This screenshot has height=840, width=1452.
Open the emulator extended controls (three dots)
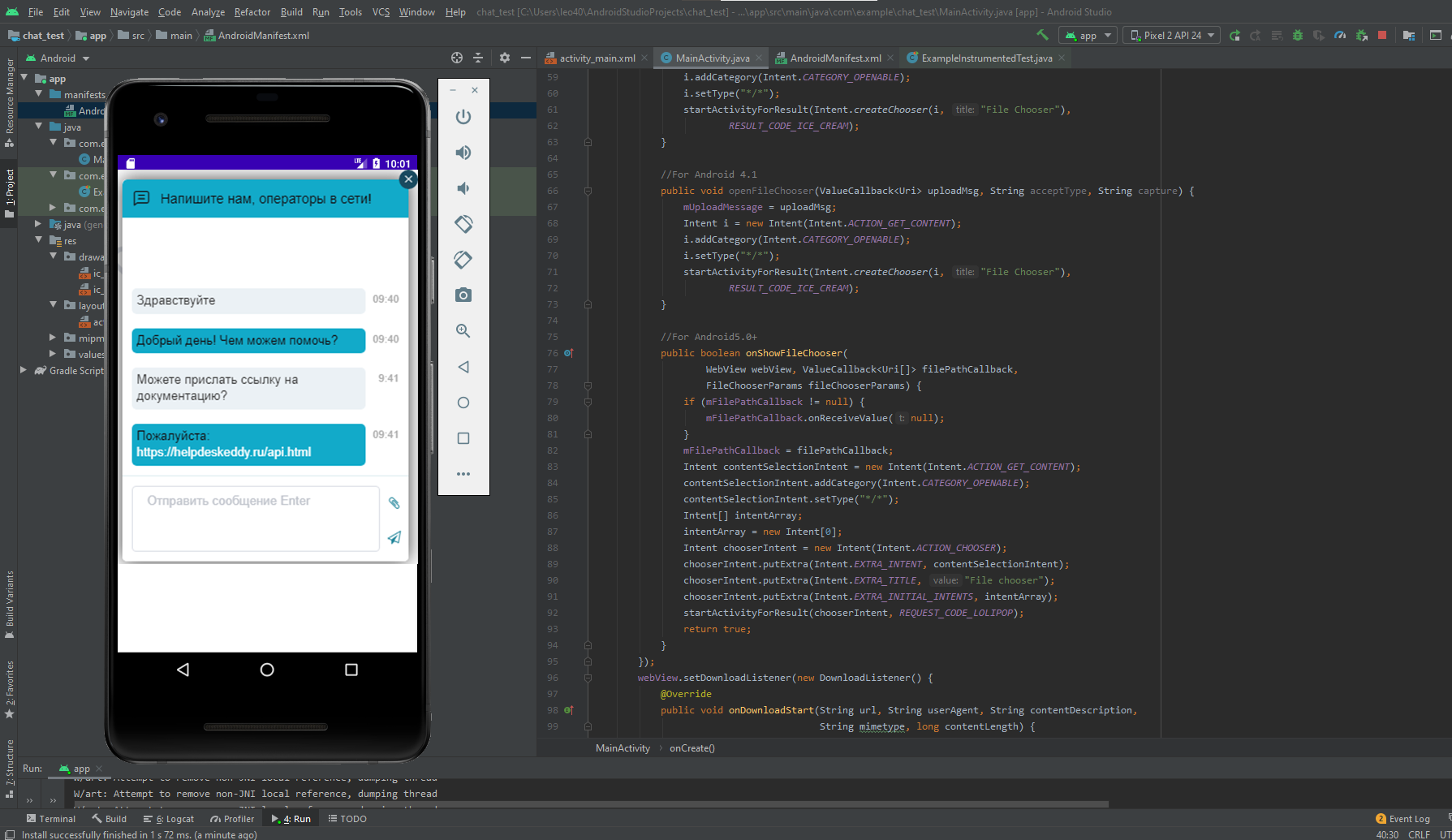pyautogui.click(x=463, y=474)
